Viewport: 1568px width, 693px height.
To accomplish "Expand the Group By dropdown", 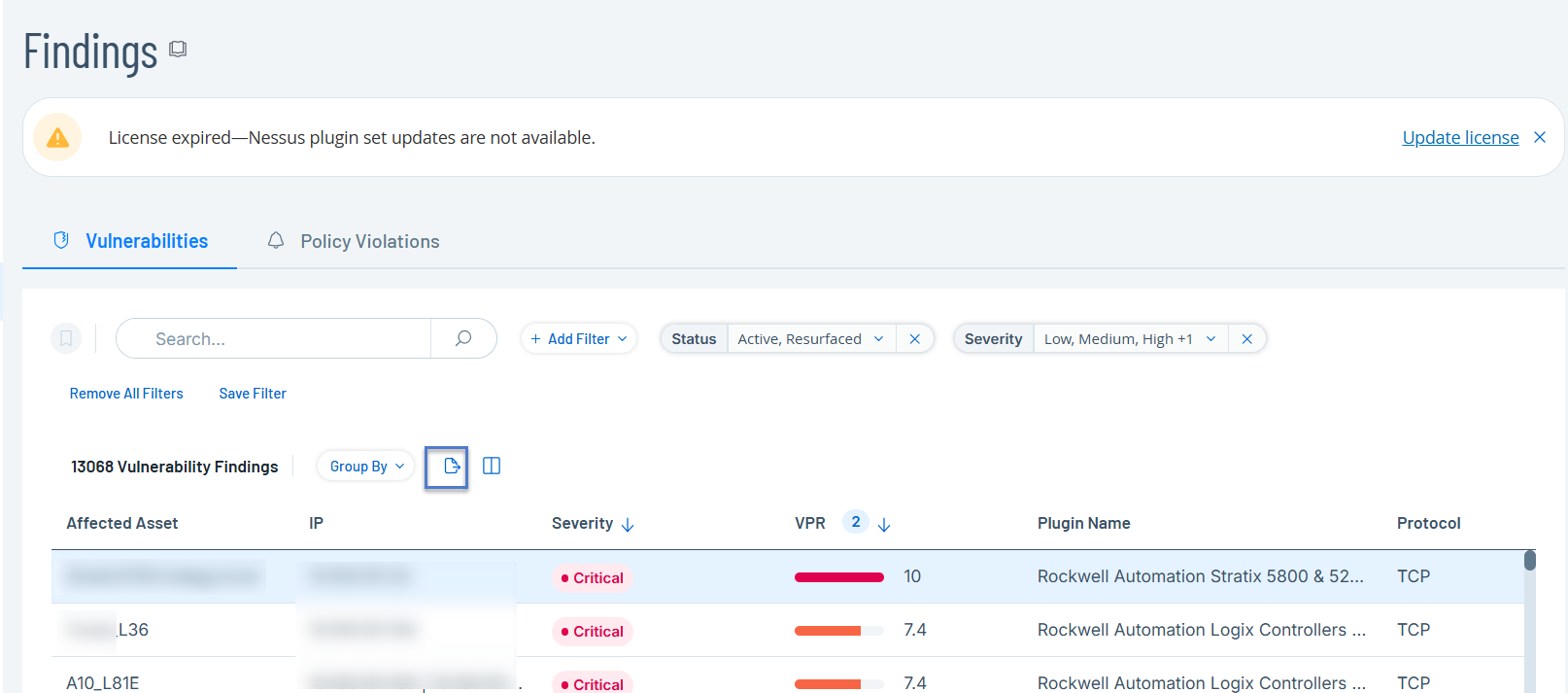I will click(366, 467).
